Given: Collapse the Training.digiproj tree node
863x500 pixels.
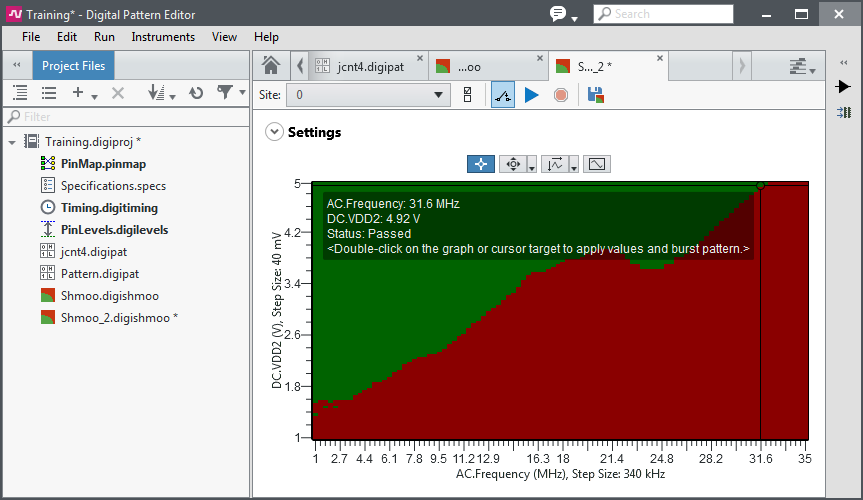Looking at the screenshot, I should [12, 143].
